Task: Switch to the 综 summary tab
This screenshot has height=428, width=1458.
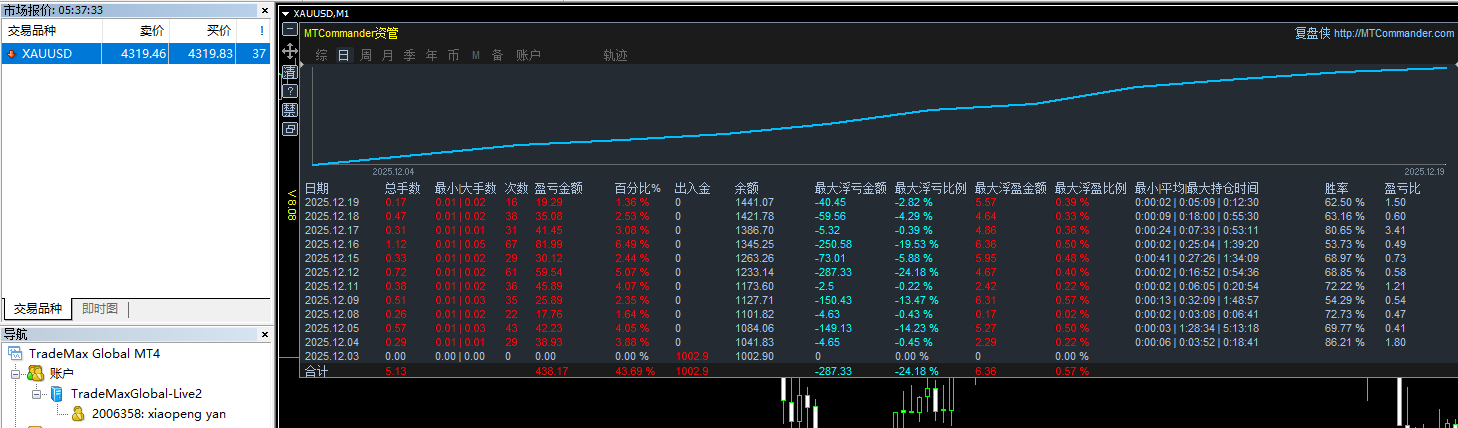Action: pos(321,56)
